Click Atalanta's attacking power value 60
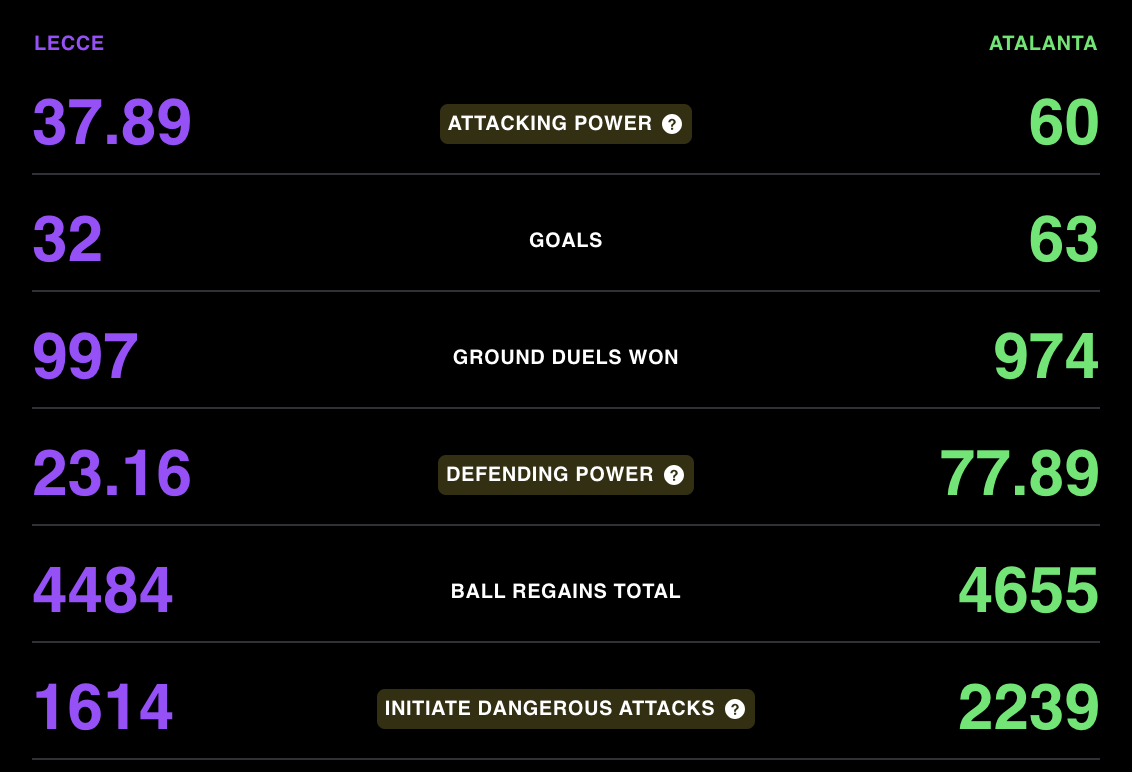The image size is (1132, 772). point(1064,123)
